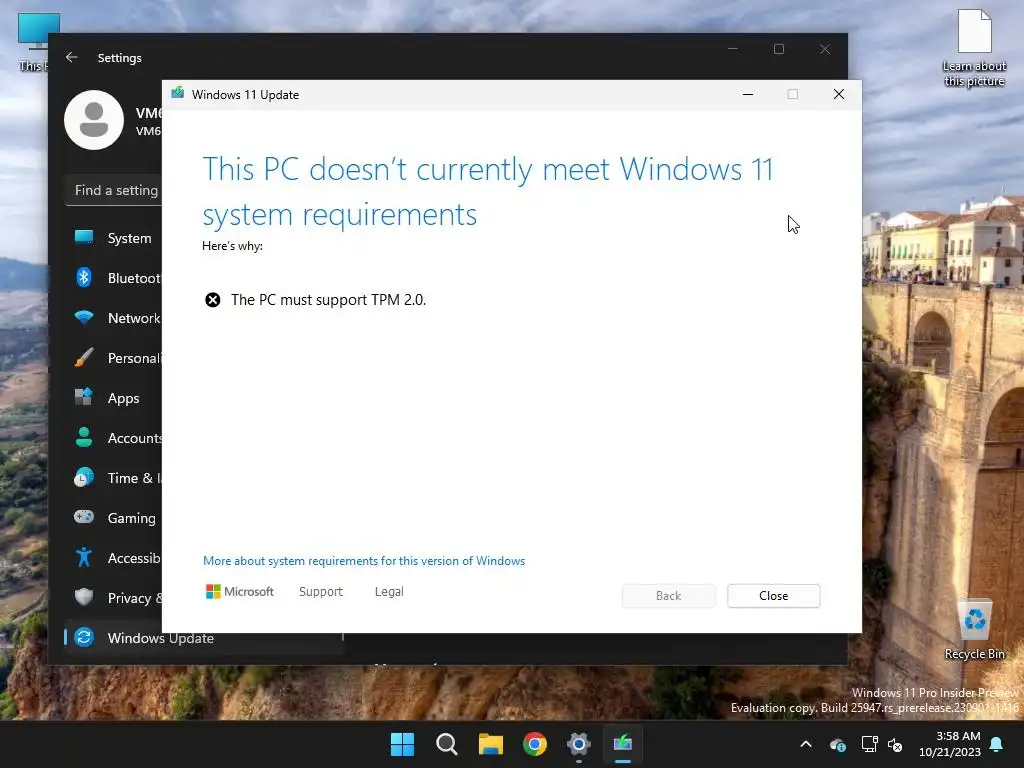The image size is (1024, 768).
Task: Open the Support link in dialog footer
Action: (x=321, y=592)
